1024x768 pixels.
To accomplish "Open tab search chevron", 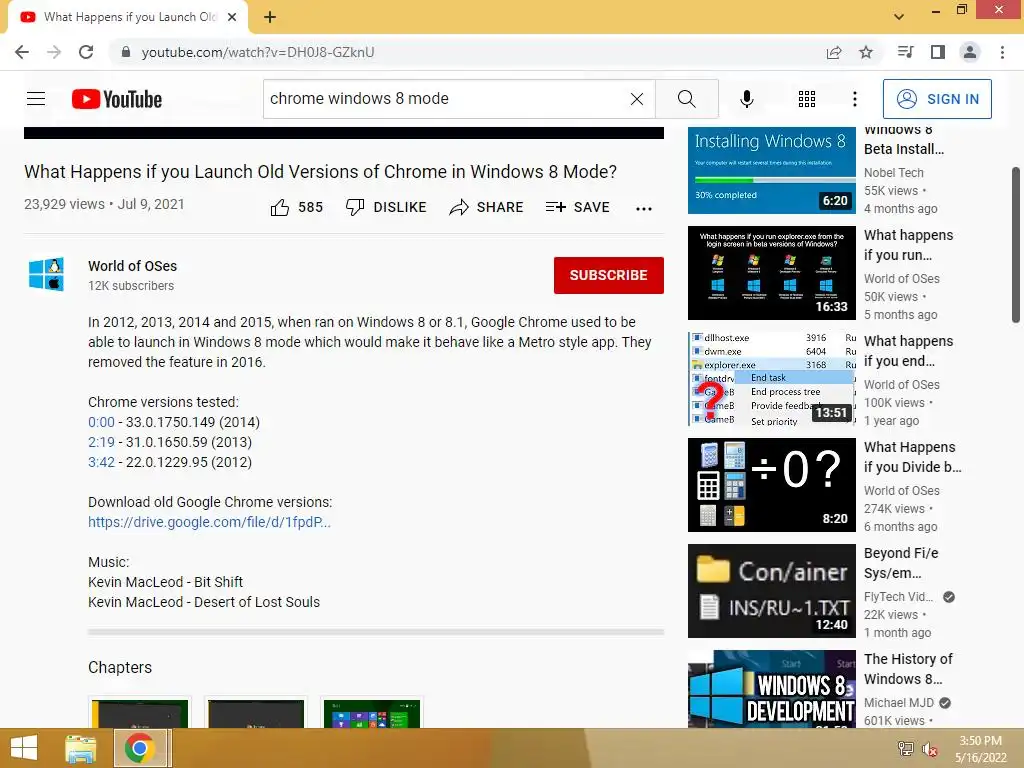I will (x=899, y=17).
